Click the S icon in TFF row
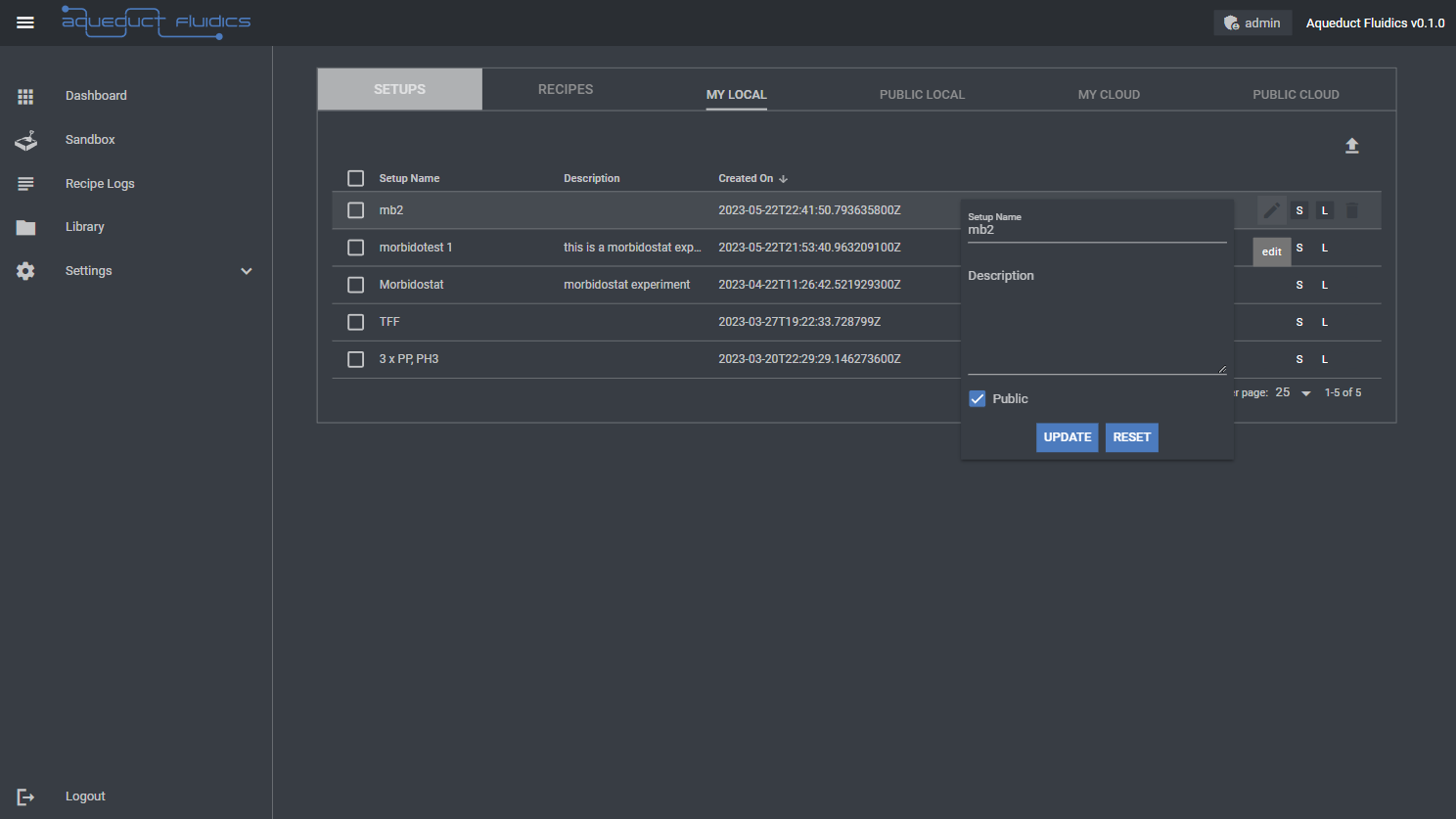The image size is (1456, 819). (x=1299, y=322)
